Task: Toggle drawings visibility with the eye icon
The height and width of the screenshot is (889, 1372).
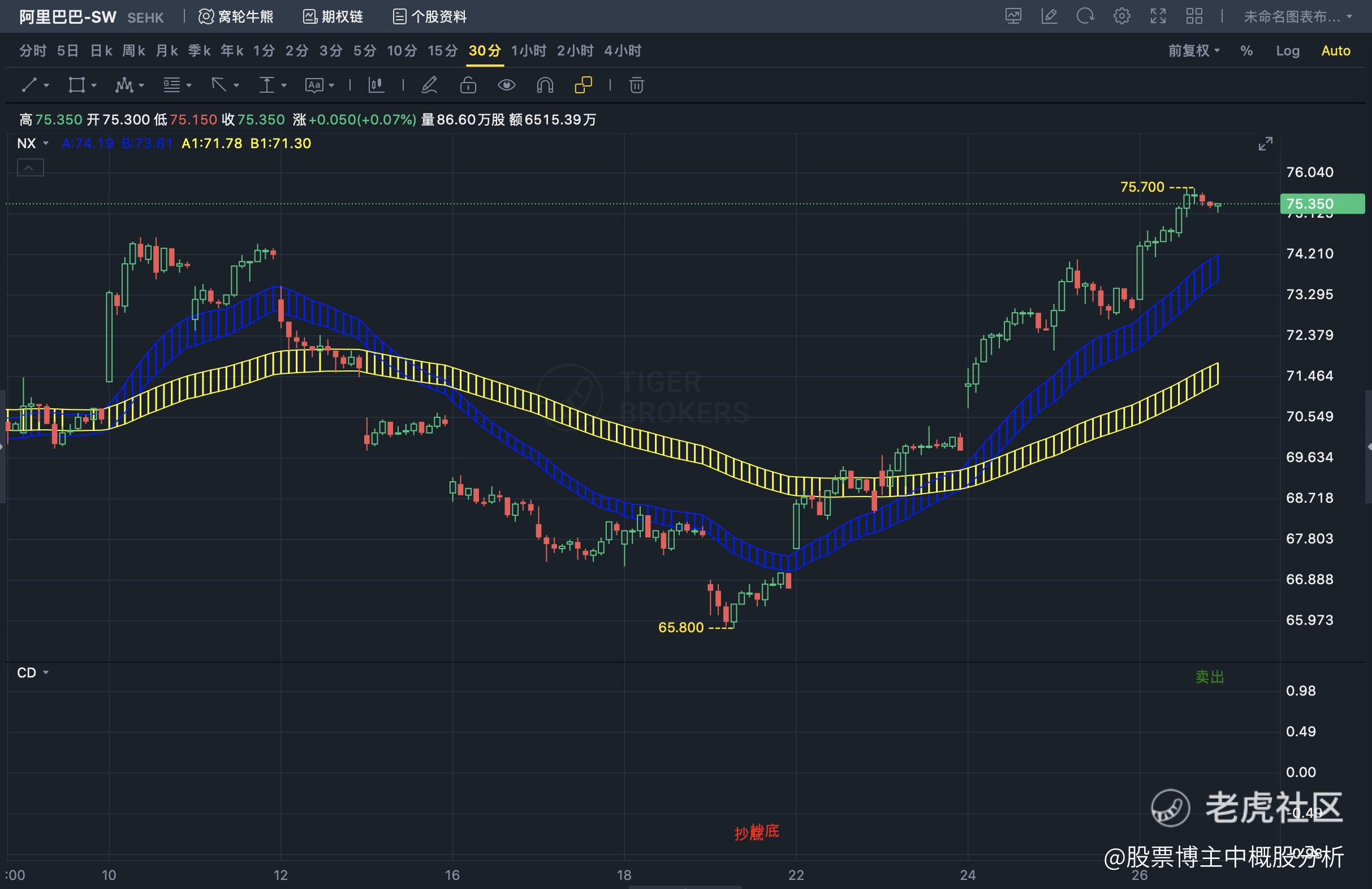Action: 507,85
